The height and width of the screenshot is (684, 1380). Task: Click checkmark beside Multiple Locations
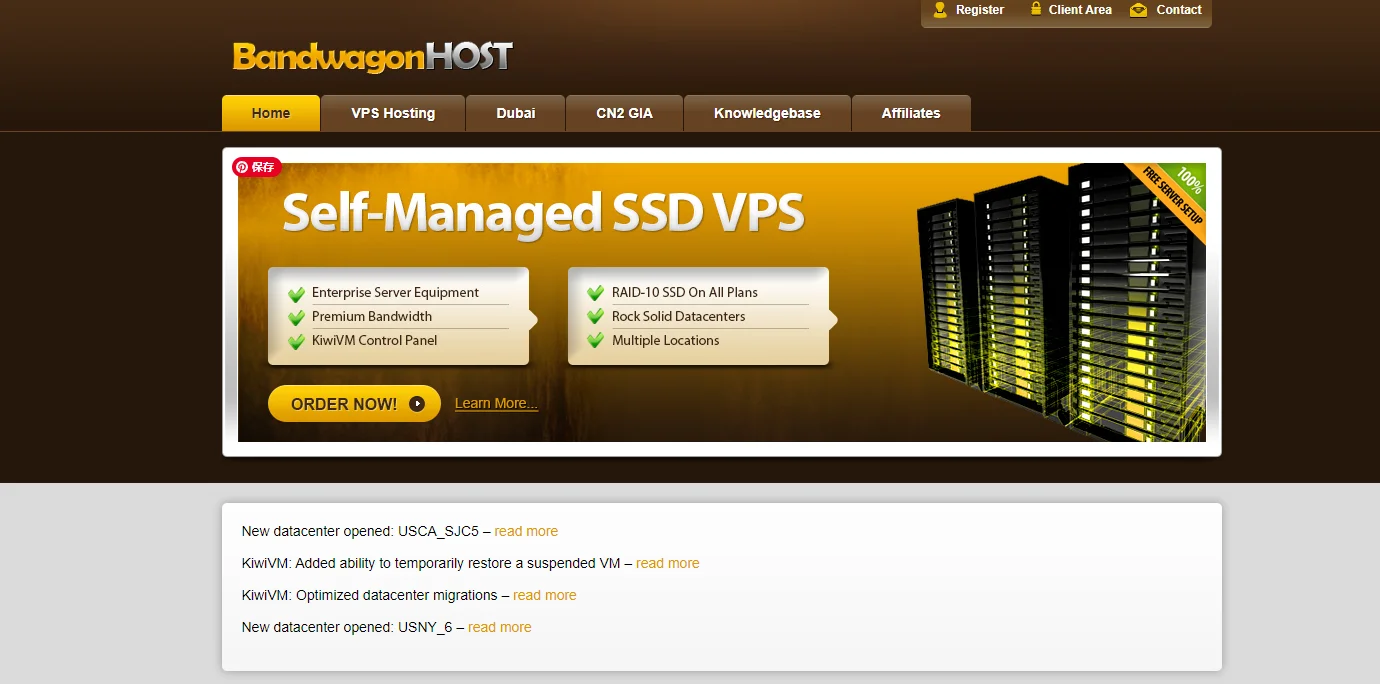pos(596,341)
